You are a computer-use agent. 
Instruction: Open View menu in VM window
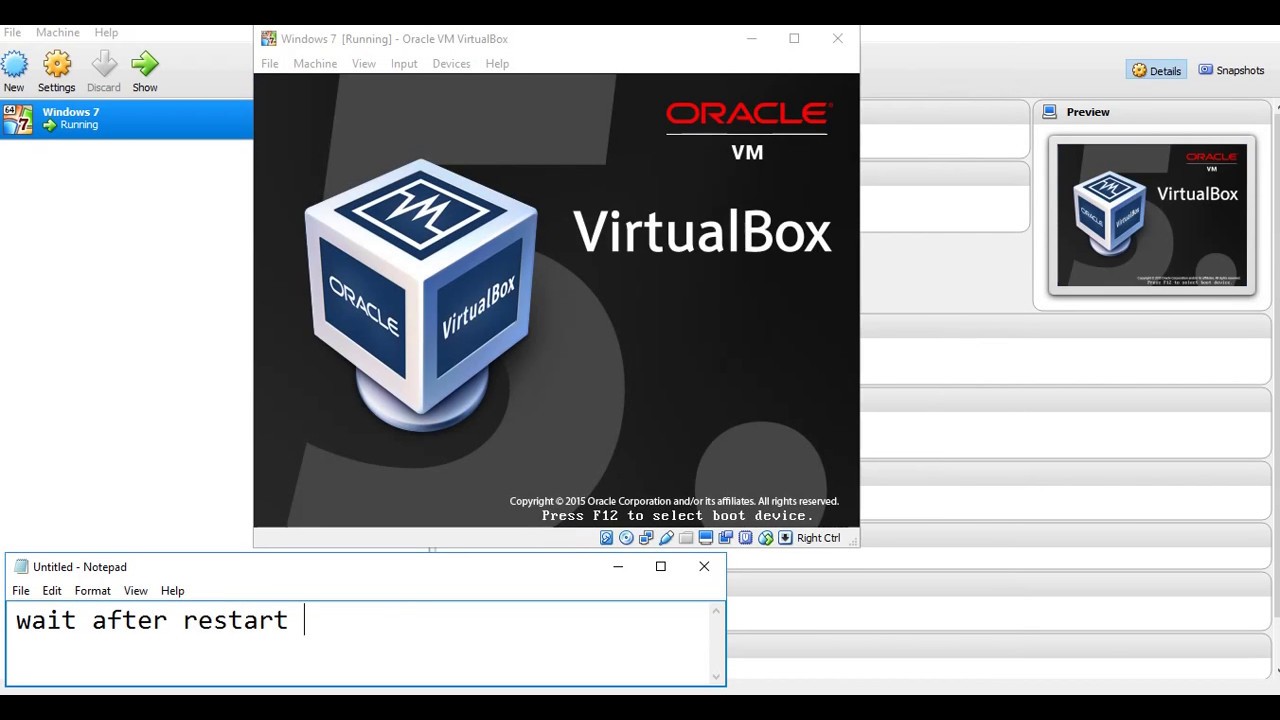pyautogui.click(x=364, y=63)
